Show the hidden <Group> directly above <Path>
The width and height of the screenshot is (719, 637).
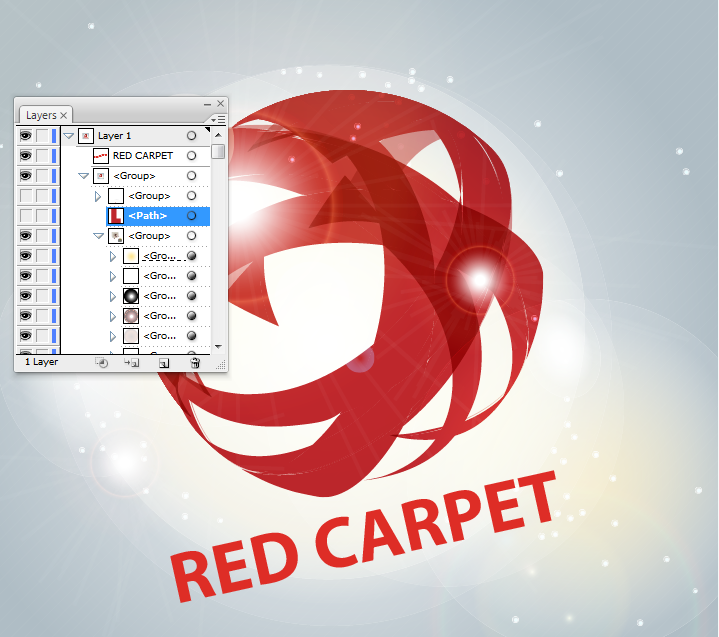click(26, 196)
